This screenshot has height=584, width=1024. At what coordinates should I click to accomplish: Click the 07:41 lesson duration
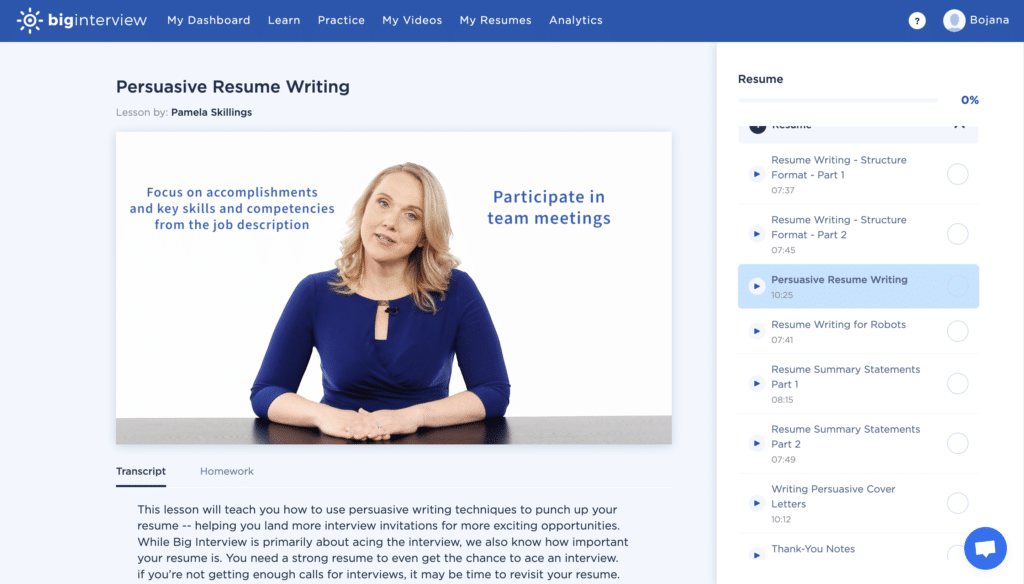click(782, 340)
